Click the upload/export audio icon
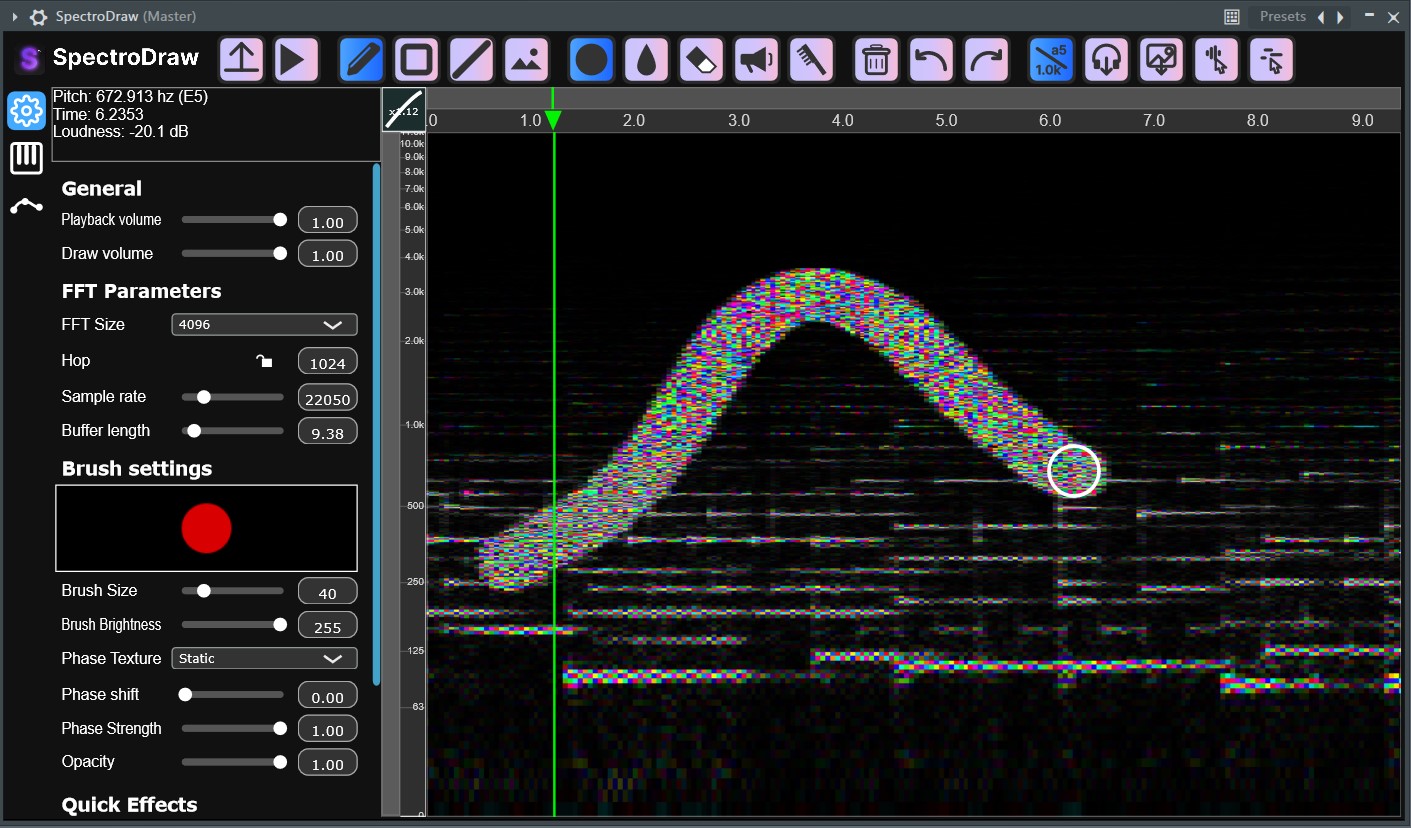 (241, 60)
